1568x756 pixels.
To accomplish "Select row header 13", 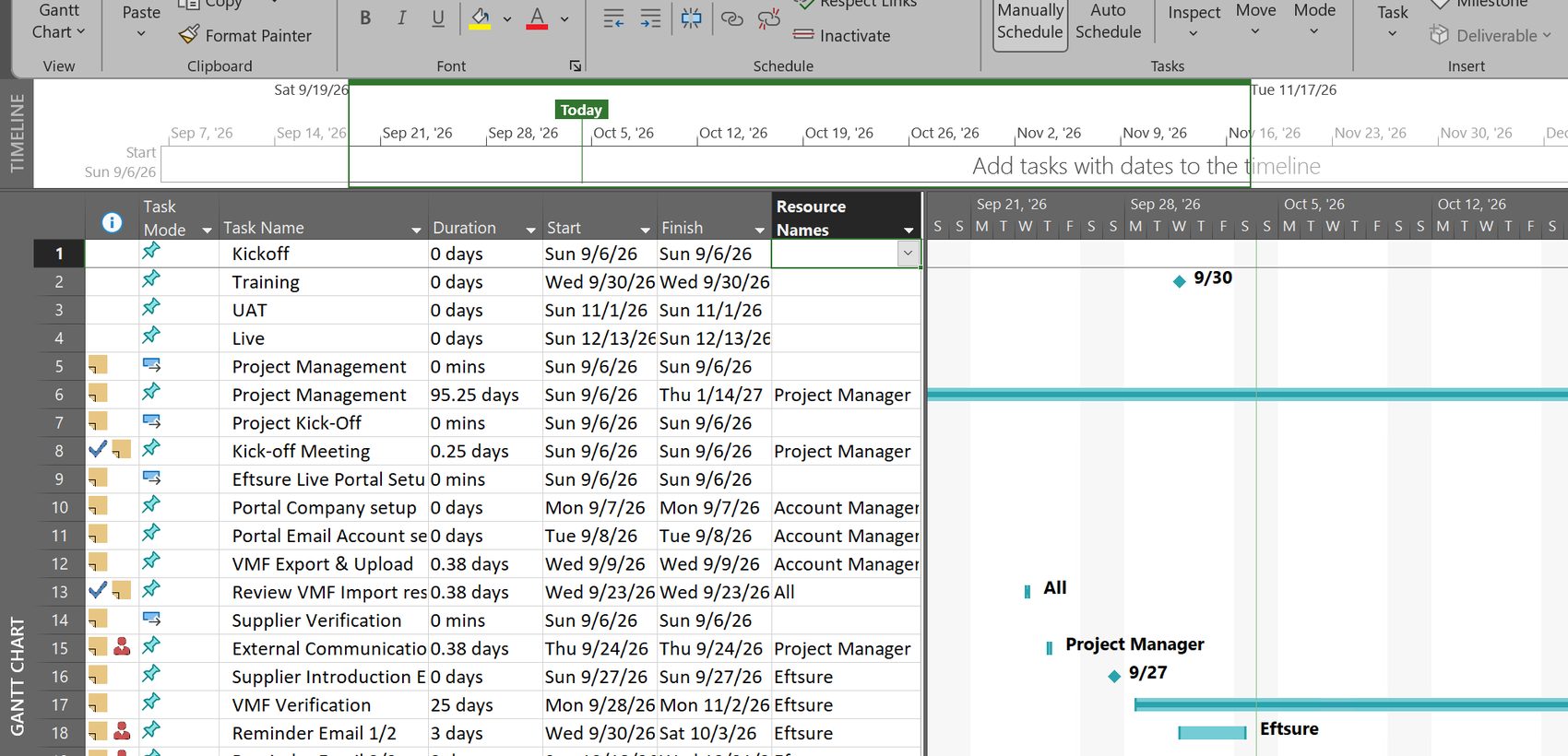I will click(59, 592).
